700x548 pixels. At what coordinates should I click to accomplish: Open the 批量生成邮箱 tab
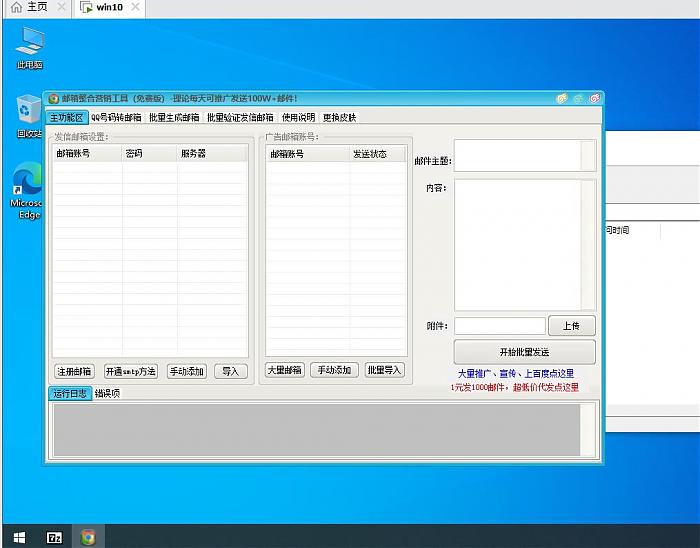(x=174, y=117)
